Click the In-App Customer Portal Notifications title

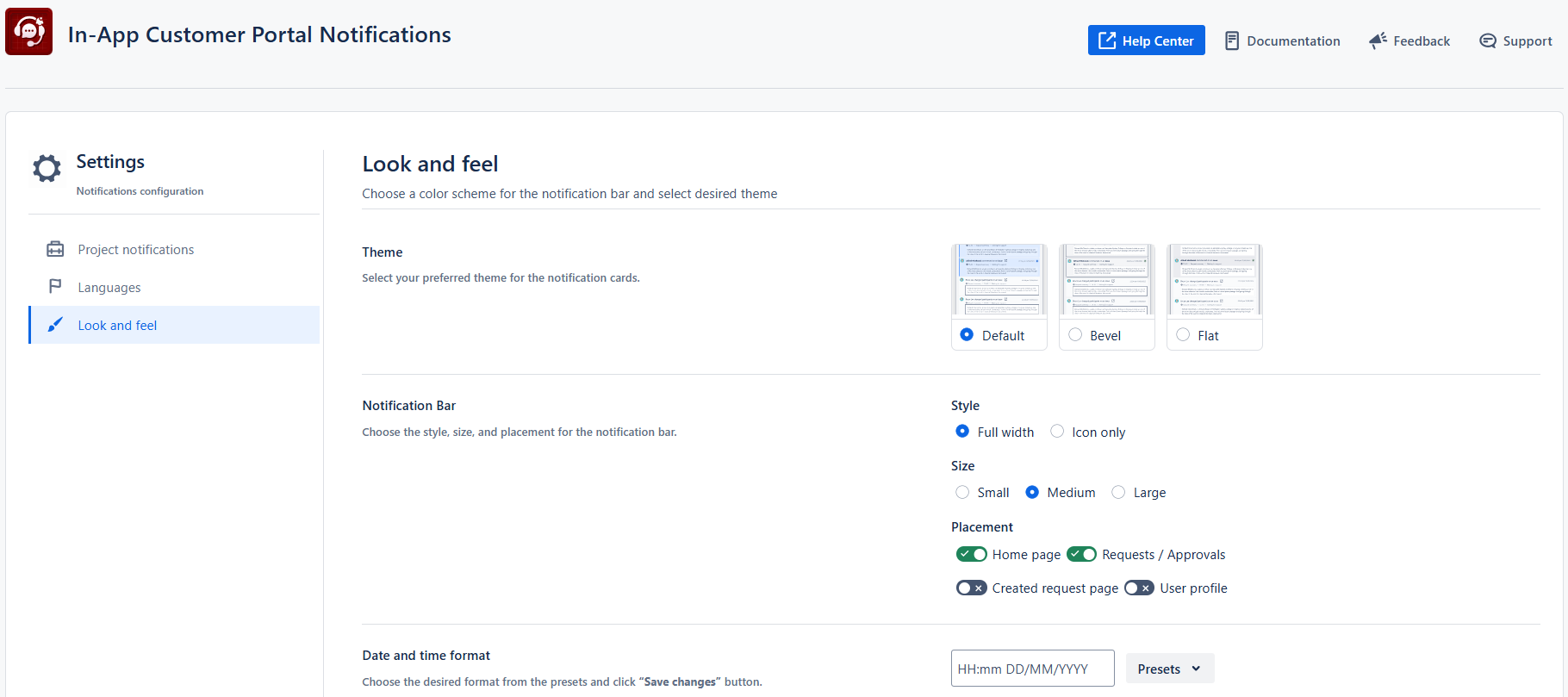(259, 34)
